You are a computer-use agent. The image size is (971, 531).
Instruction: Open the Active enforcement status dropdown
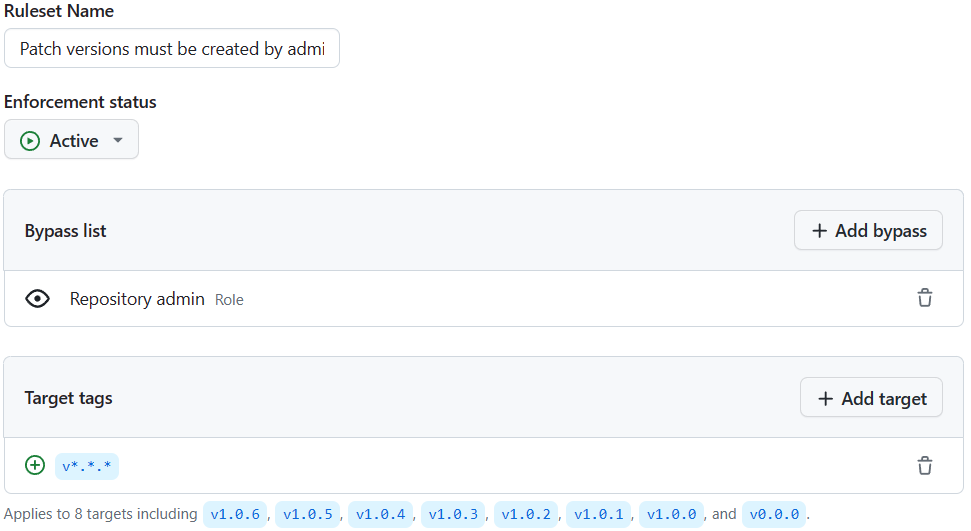pos(71,139)
